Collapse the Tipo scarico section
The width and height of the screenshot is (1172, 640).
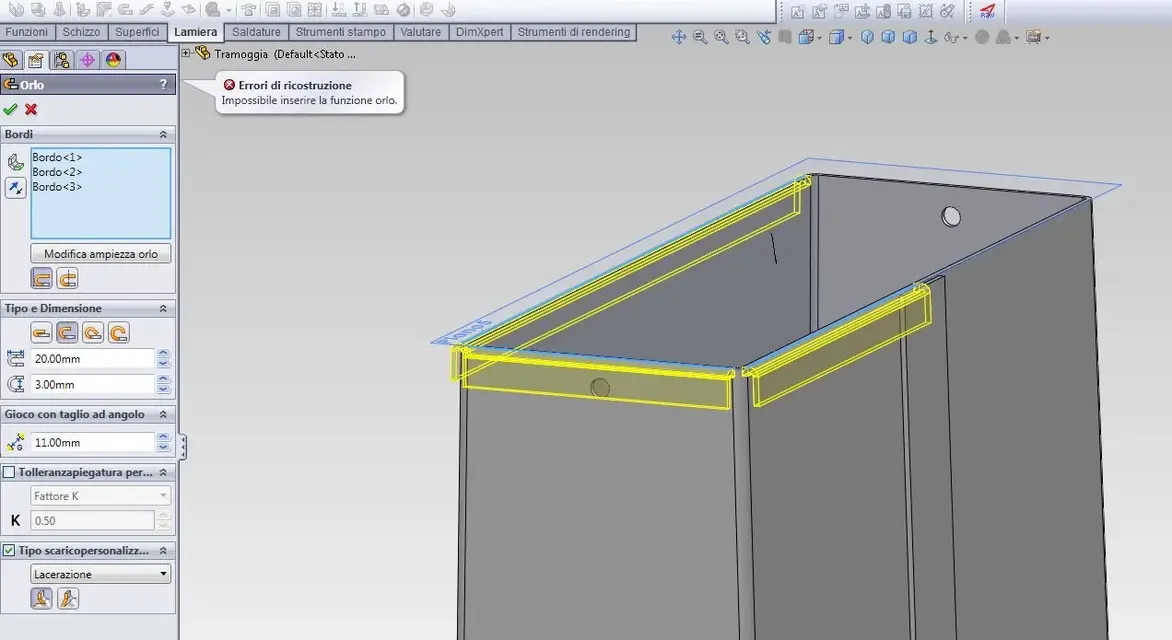[x=163, y=550]
